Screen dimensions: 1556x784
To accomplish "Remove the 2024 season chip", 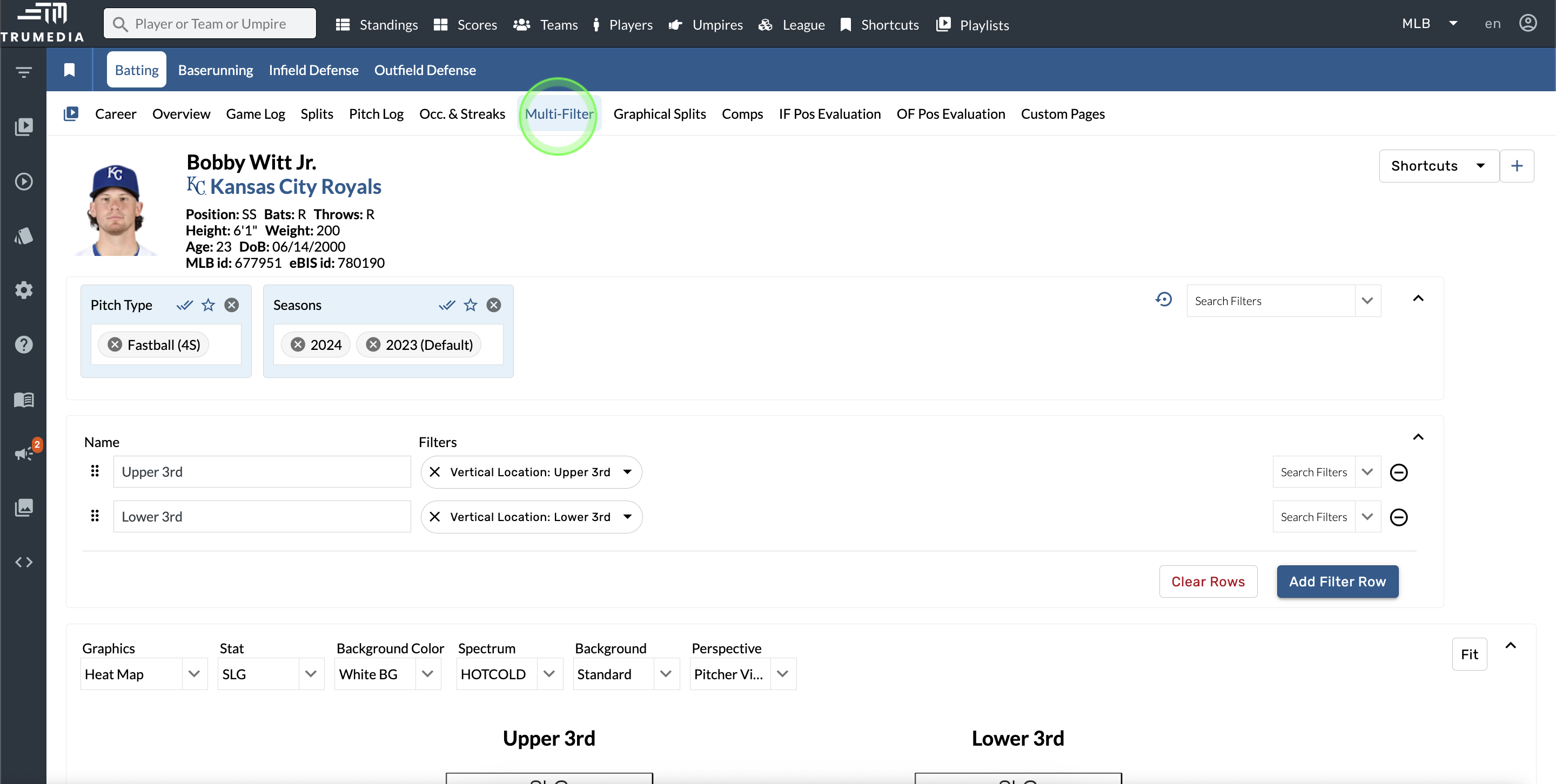I will coord(298,344).
